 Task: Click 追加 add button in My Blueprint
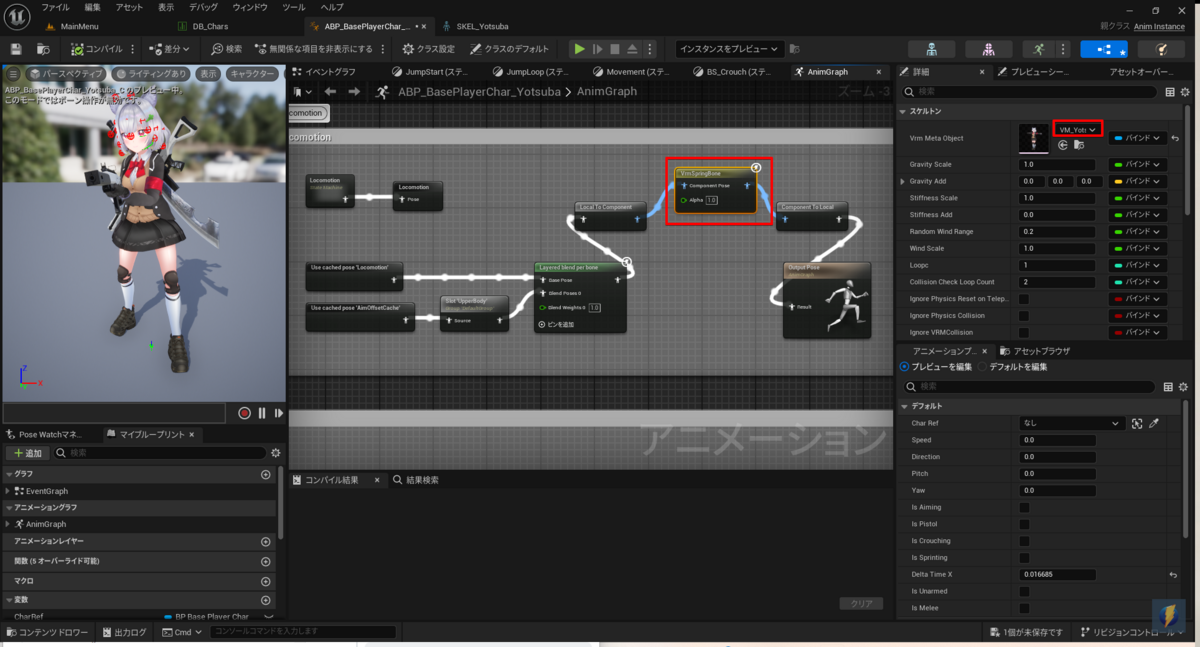pyautogui.click(x=28, y=453)
